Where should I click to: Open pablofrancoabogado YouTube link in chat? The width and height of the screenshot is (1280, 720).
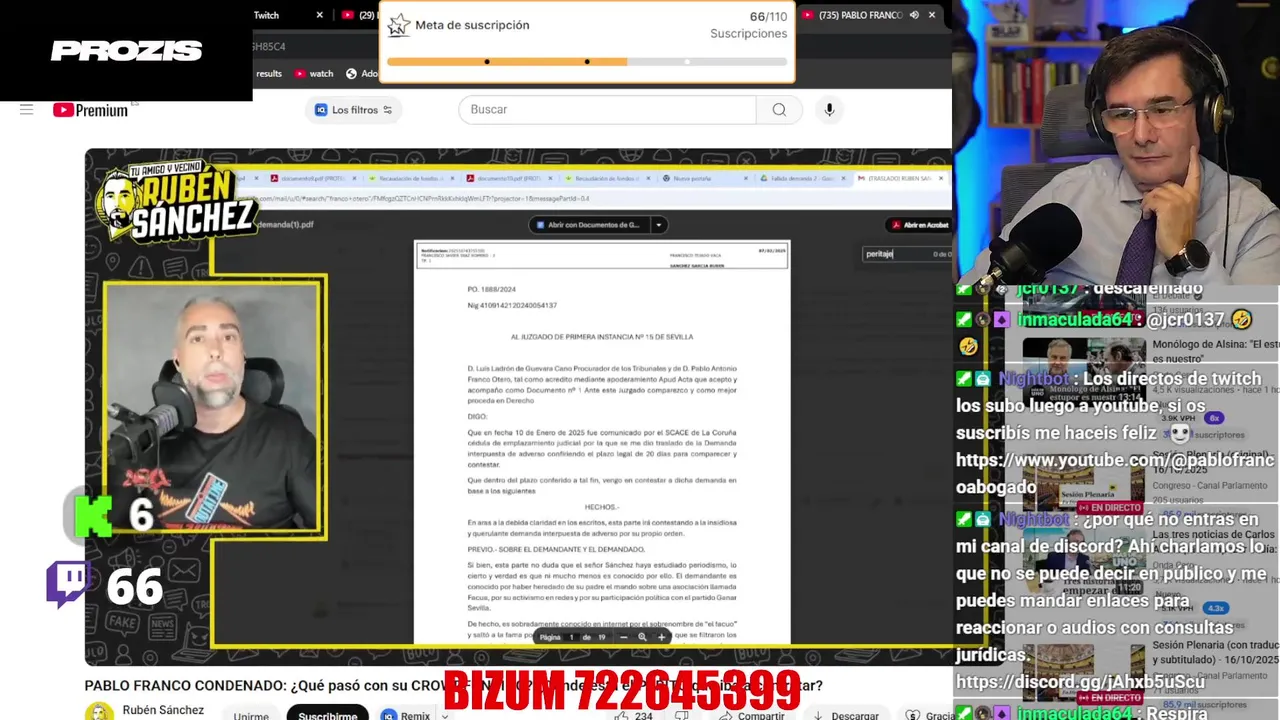click(1116, 474)
